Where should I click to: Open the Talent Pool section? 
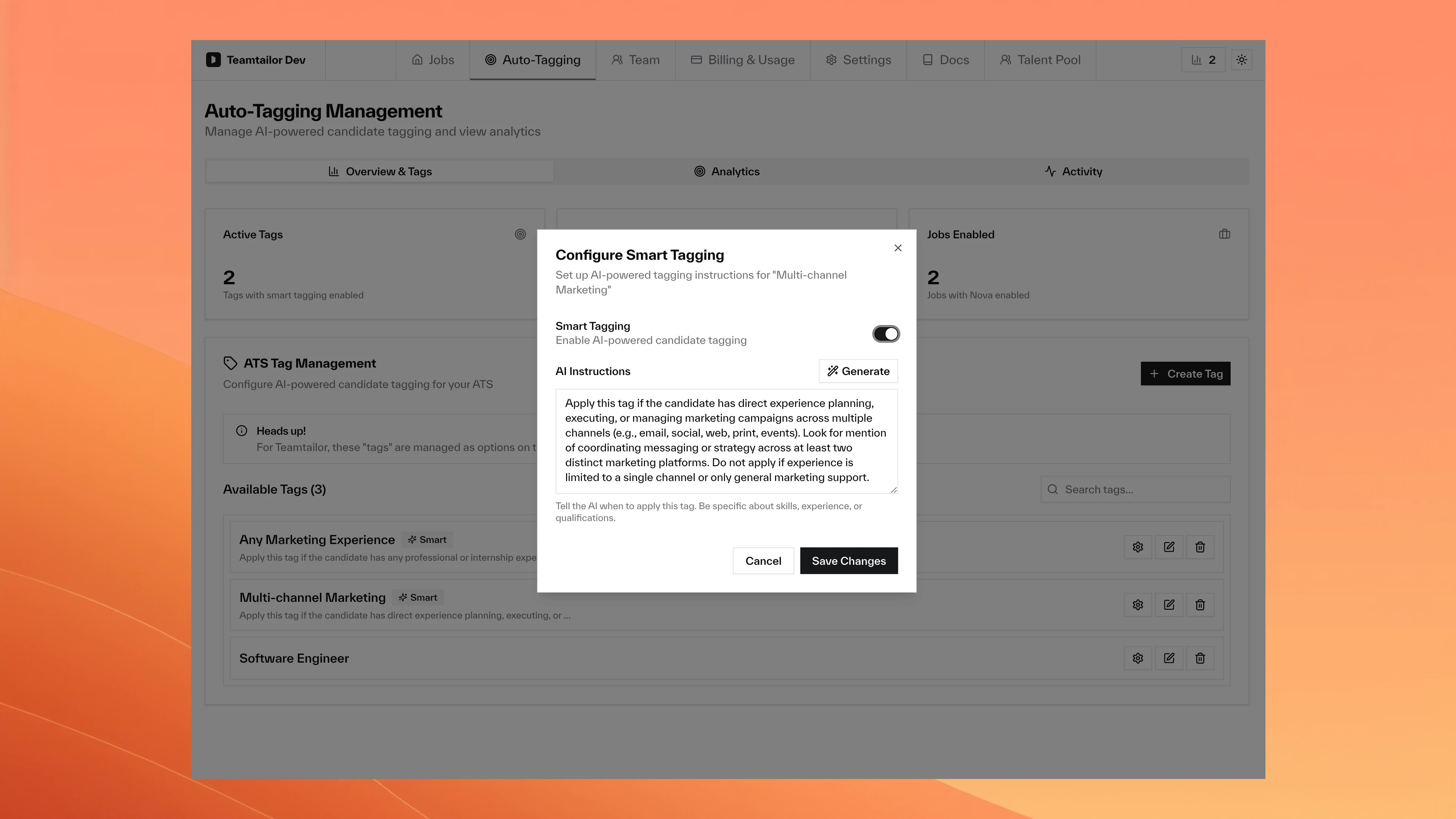tap(1040, 59)
